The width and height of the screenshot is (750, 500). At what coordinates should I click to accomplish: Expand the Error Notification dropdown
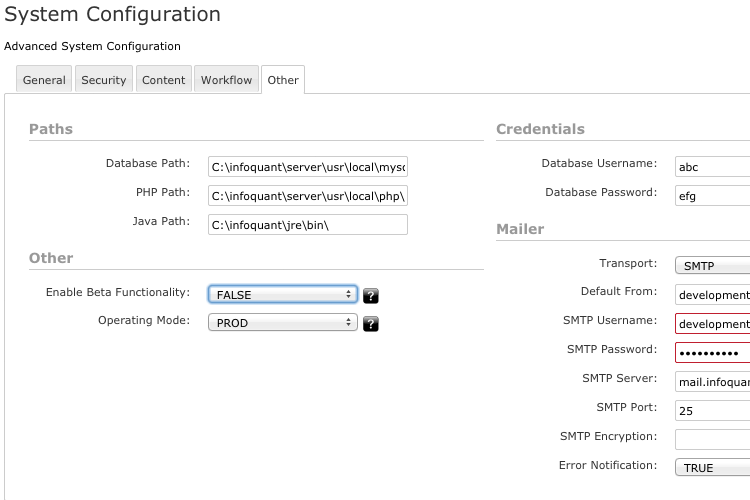[712, 467]
